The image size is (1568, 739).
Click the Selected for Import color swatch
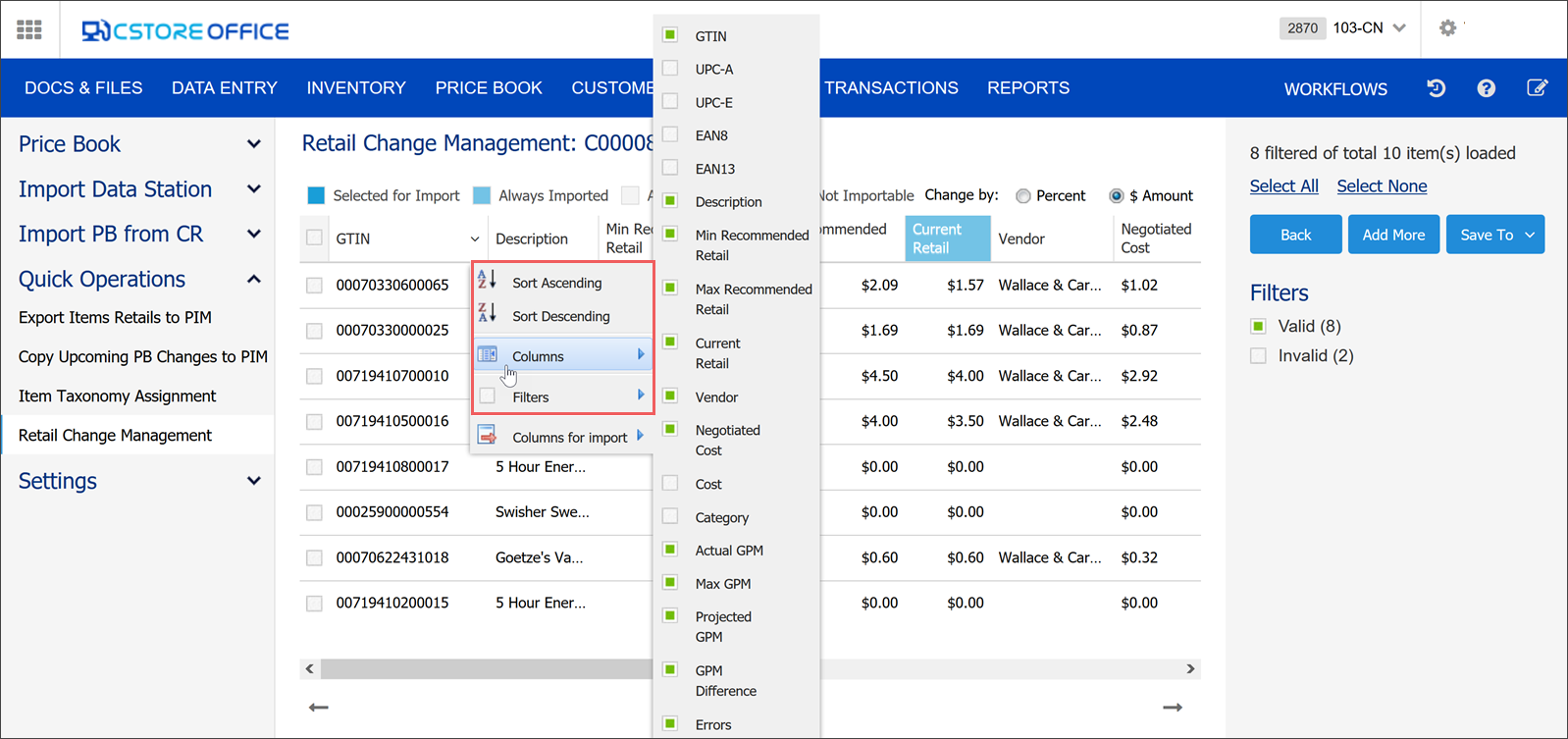(316, 195)
